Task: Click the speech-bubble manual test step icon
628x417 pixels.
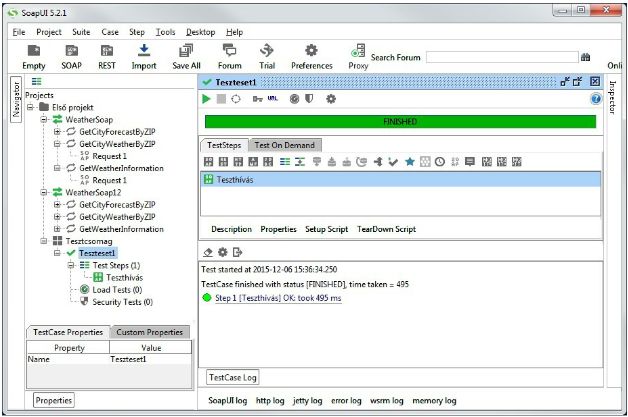Action: tap(470, 162)
